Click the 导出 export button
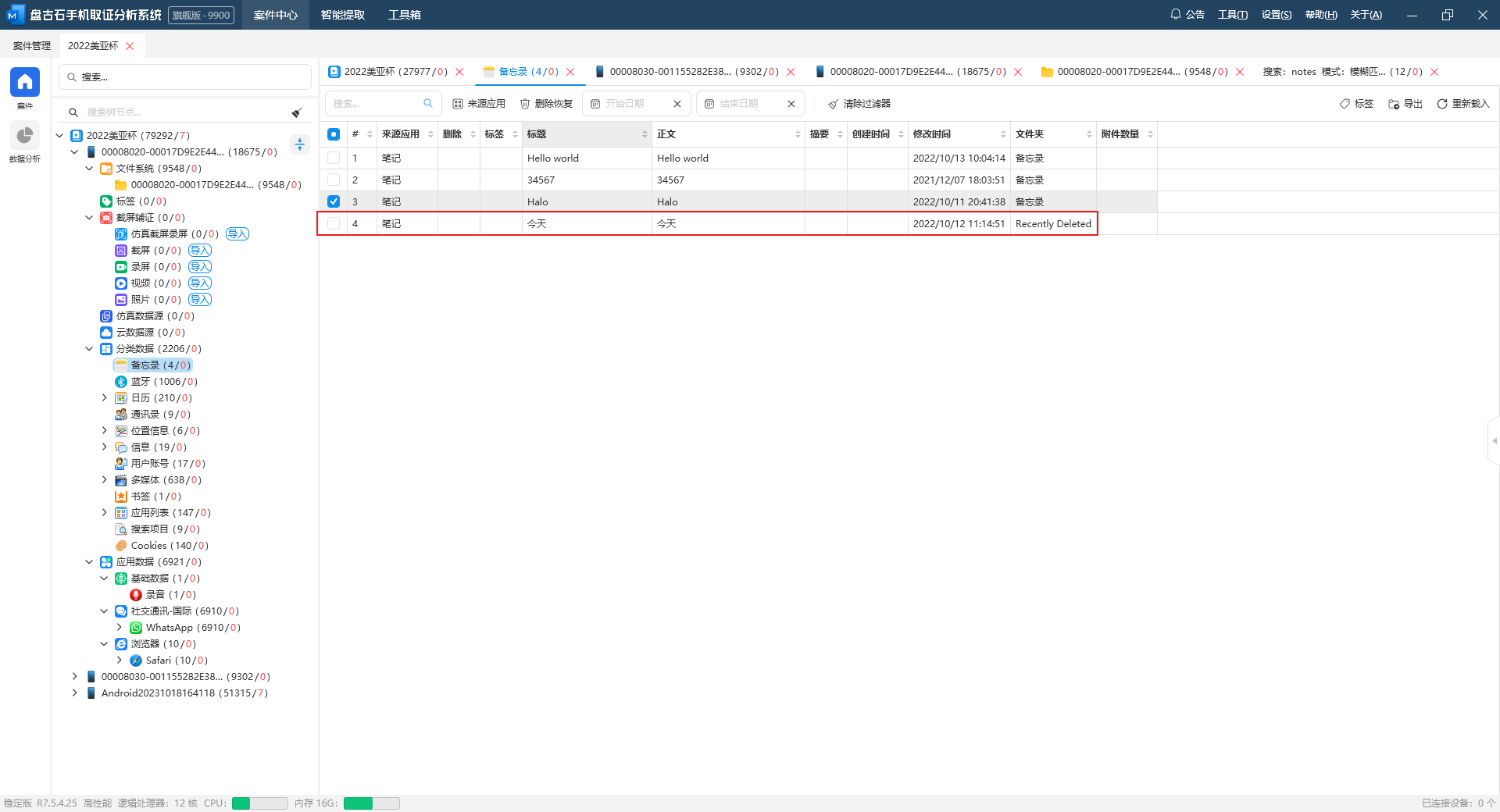 pyautogui.click(x=1405, y=104)
